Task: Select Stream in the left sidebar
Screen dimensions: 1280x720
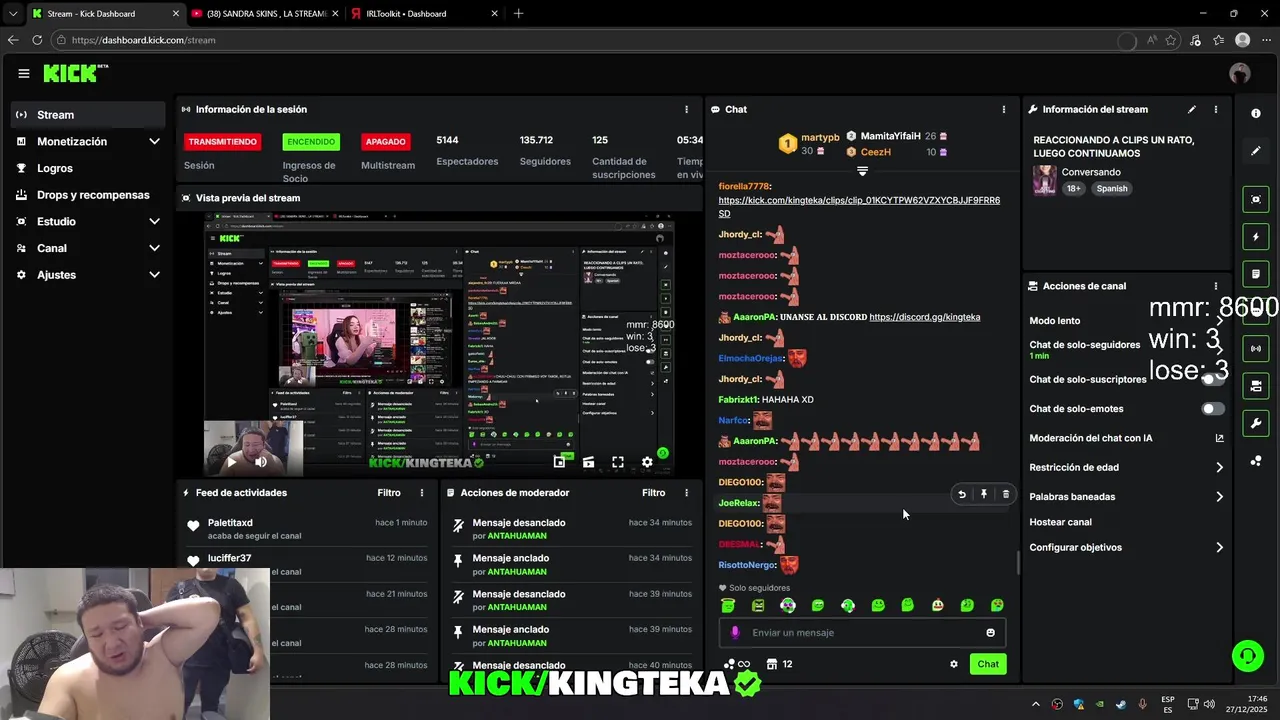Action: click(88, 115)
